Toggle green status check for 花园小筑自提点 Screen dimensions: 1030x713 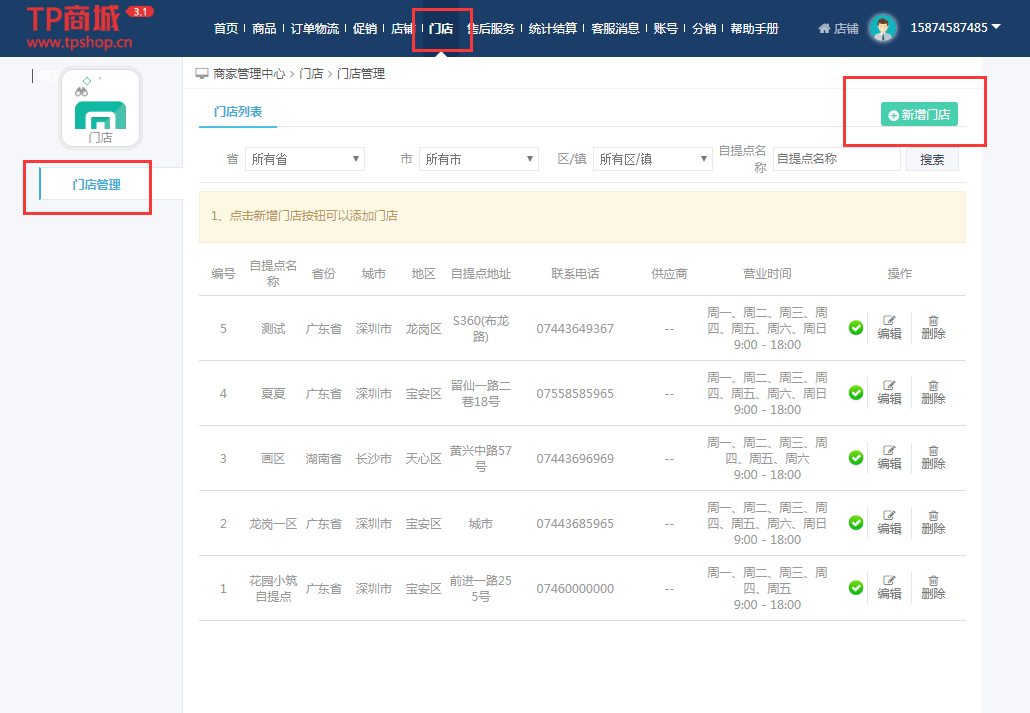856,588
